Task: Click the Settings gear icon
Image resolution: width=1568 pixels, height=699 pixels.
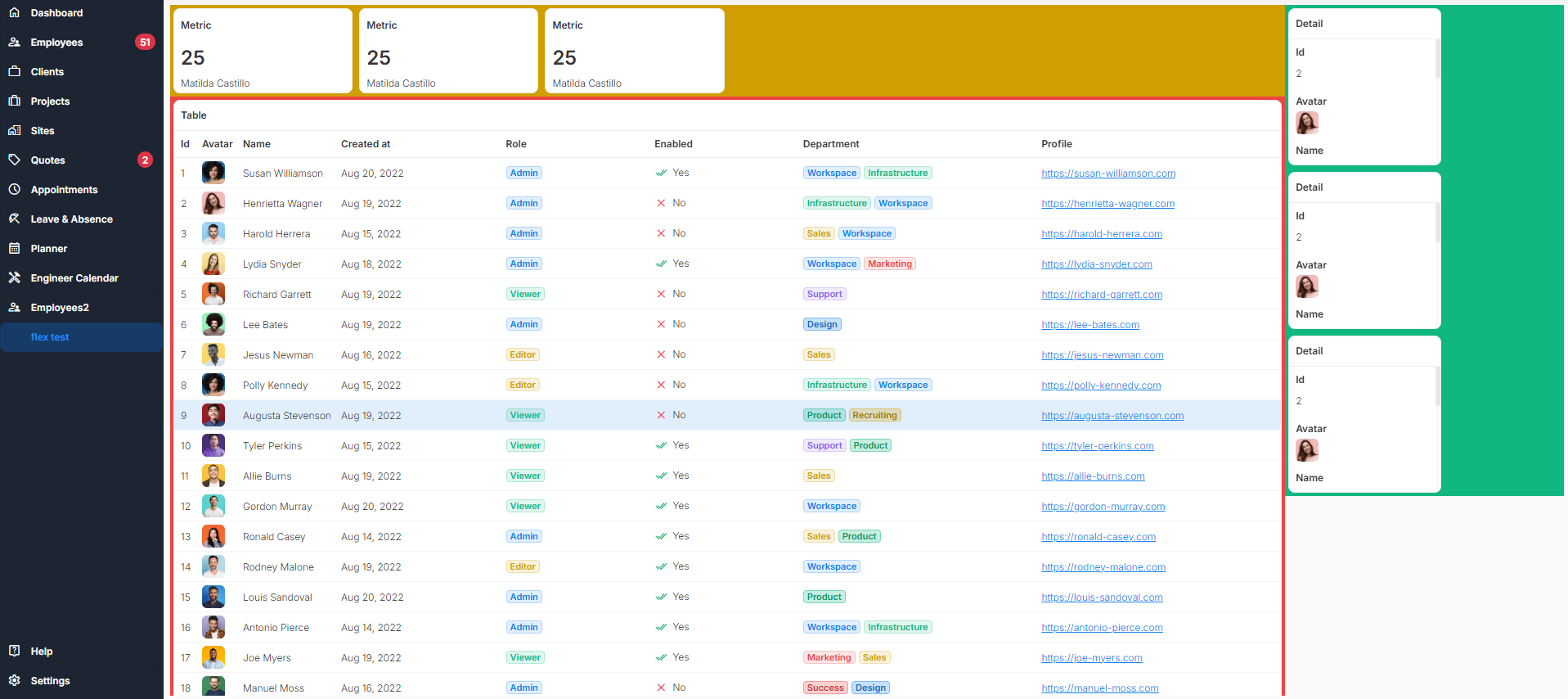Action: pyautogui.click(x=14, y=681)
